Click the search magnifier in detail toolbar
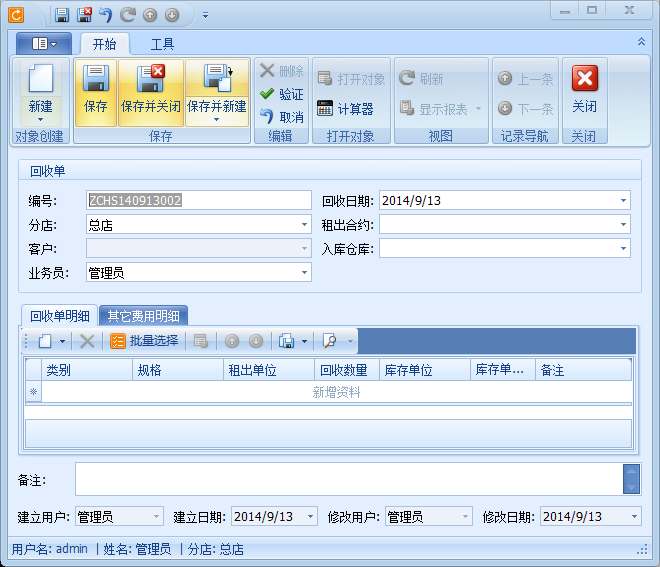660x567 pixels. click(x=329, y=341)
